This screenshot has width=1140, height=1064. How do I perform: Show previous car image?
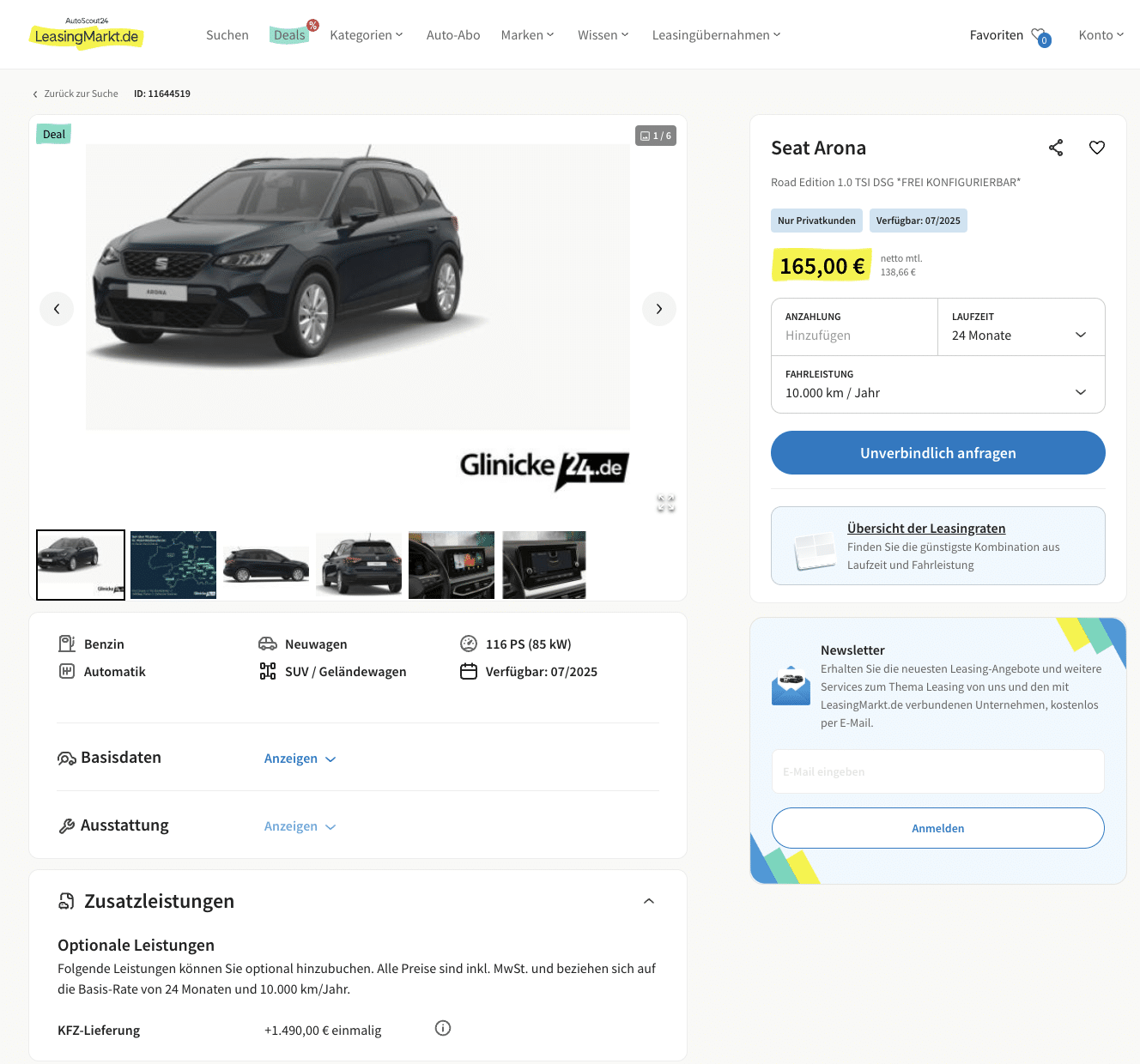(x=57, y=309)
